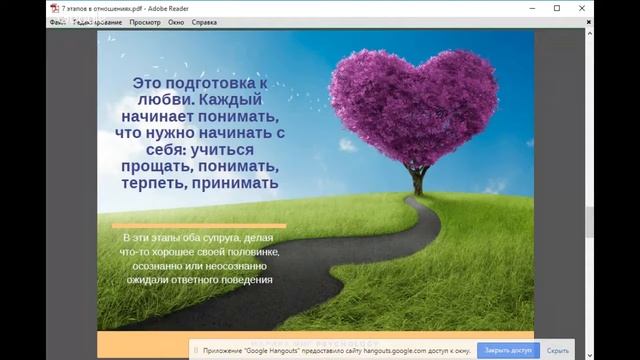640x360 pixels.
Task: Open the Окно menu
Action: 176,22
